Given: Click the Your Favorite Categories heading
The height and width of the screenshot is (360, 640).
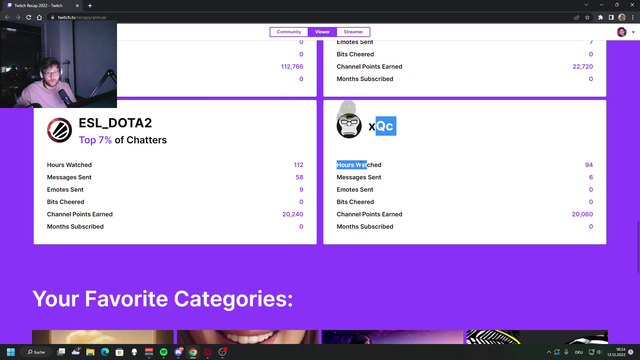Looking at the screenshot, I should click(162, 299).
